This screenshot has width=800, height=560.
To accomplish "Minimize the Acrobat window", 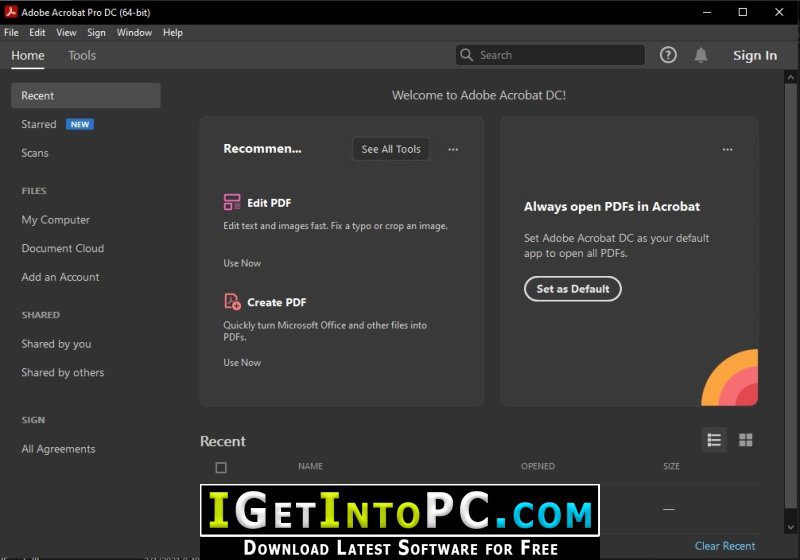I will coord(707,12).
